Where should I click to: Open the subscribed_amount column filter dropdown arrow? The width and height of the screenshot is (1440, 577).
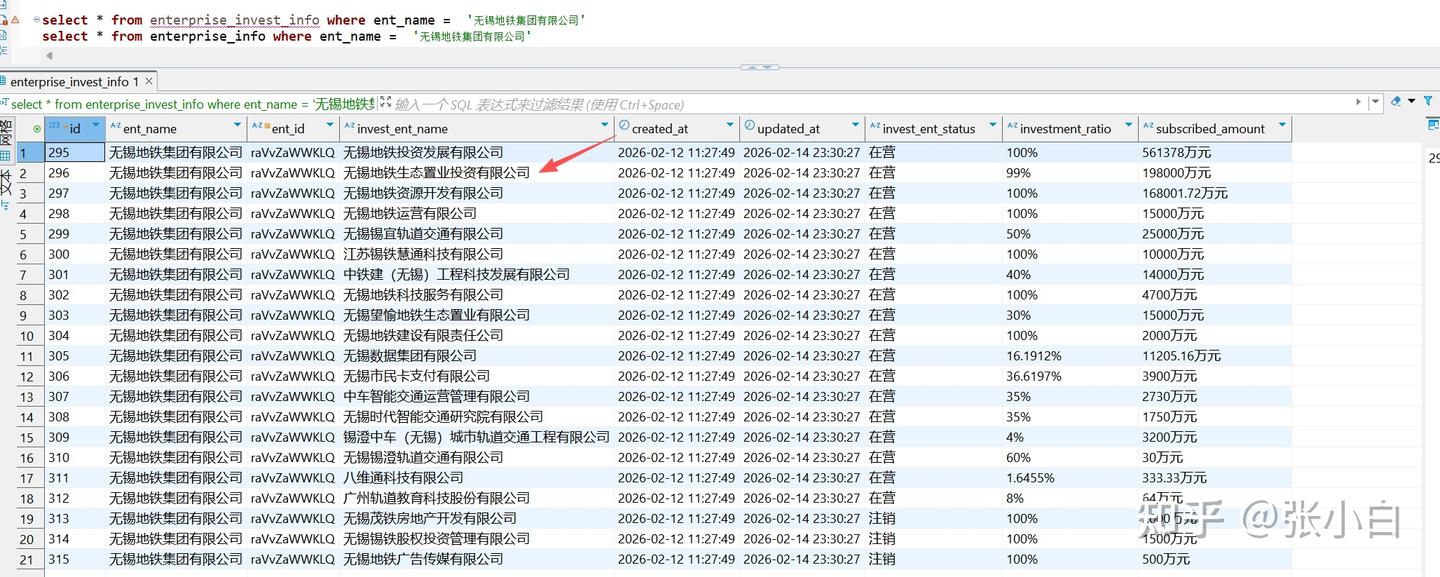click(1282, 126)
